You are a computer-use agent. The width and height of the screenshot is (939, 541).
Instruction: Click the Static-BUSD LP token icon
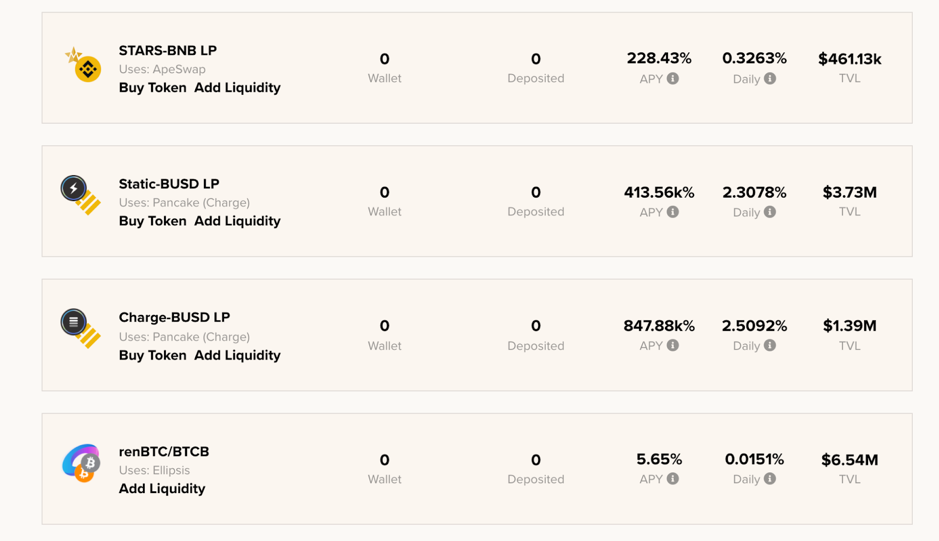(80, 194)
